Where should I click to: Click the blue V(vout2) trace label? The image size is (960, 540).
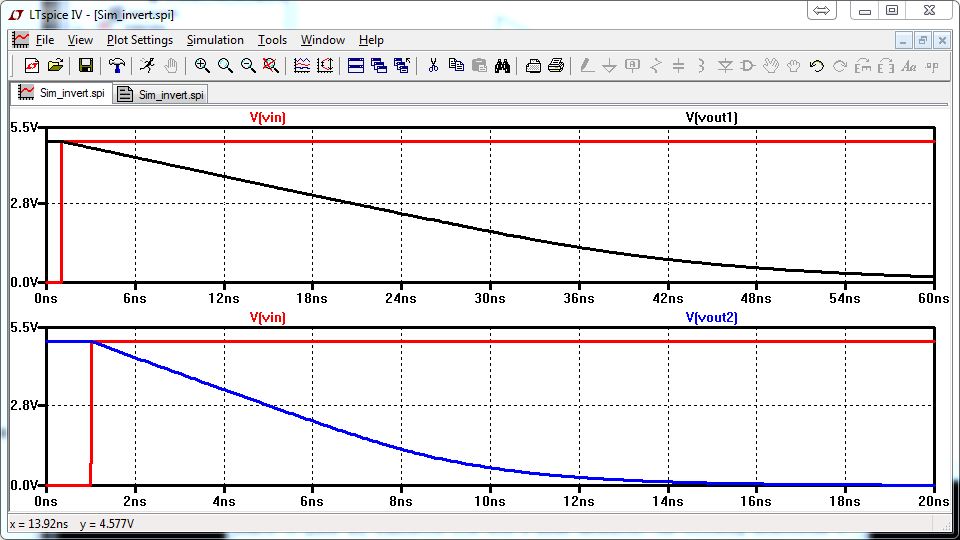click(711, 317)
